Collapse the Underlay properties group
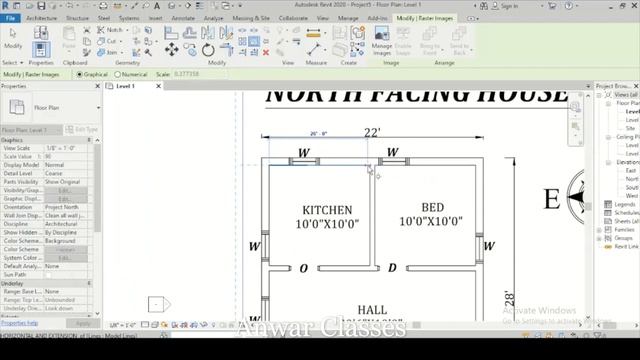Screen dimensions: 640x360 pyautogui.click(x=89, y=283)
